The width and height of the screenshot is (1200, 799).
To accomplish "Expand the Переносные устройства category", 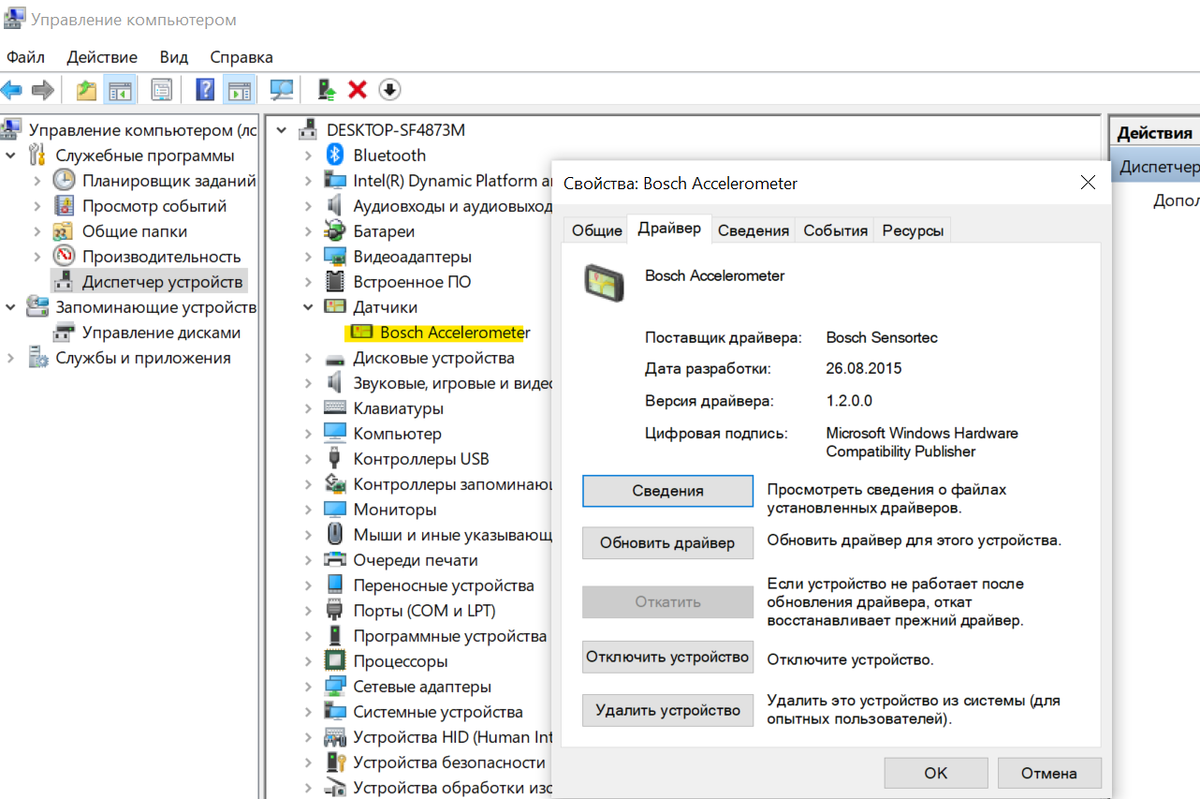I will [308, 586].
